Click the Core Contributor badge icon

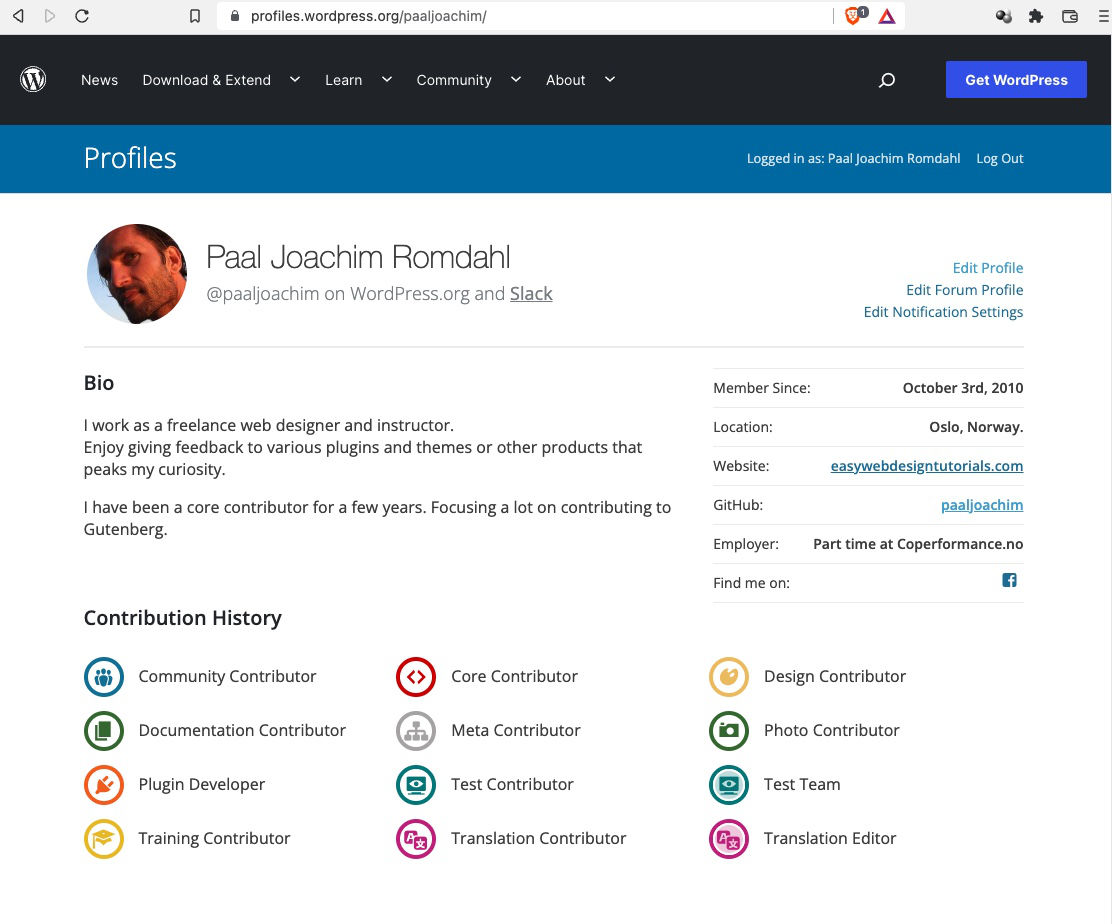coord(416,677)
